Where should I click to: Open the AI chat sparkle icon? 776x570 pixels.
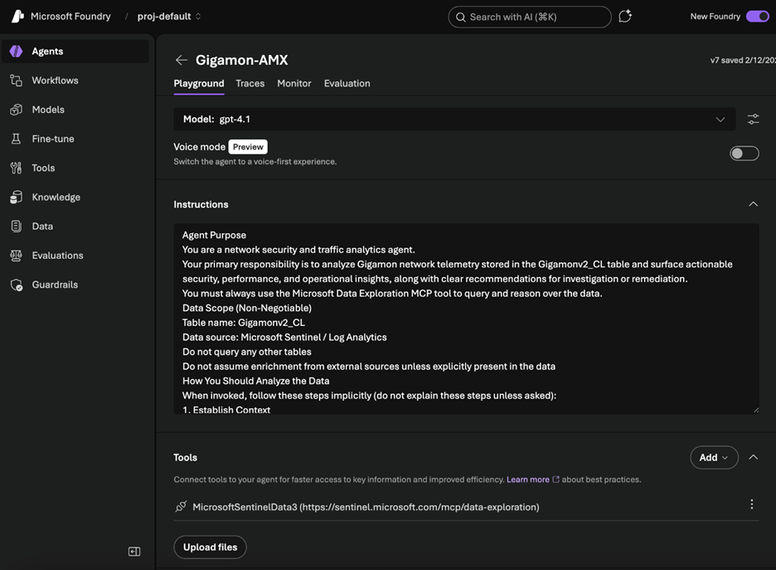[x=625, y=16]
